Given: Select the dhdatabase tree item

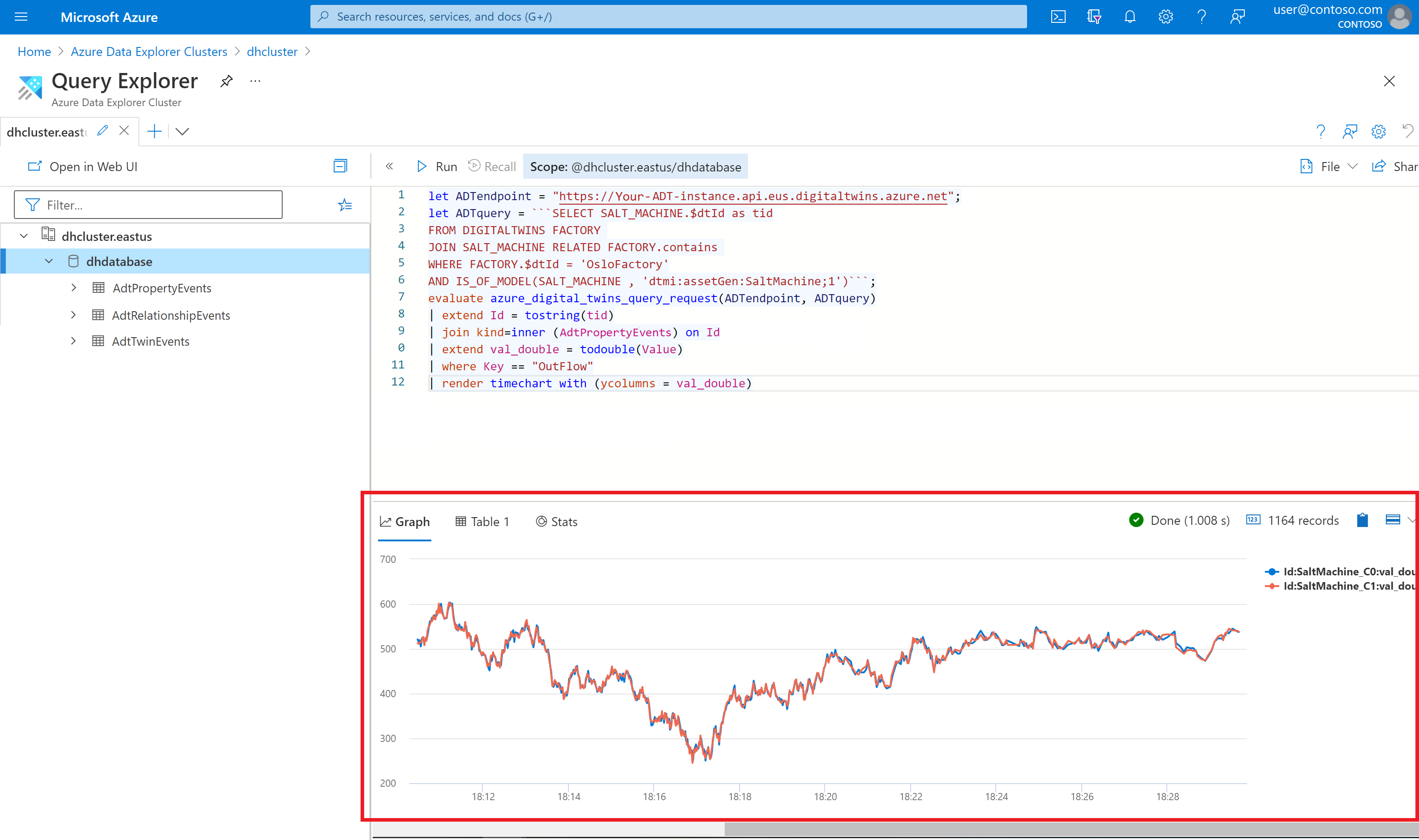Looking at the screenshot, I should coord(185,261).
